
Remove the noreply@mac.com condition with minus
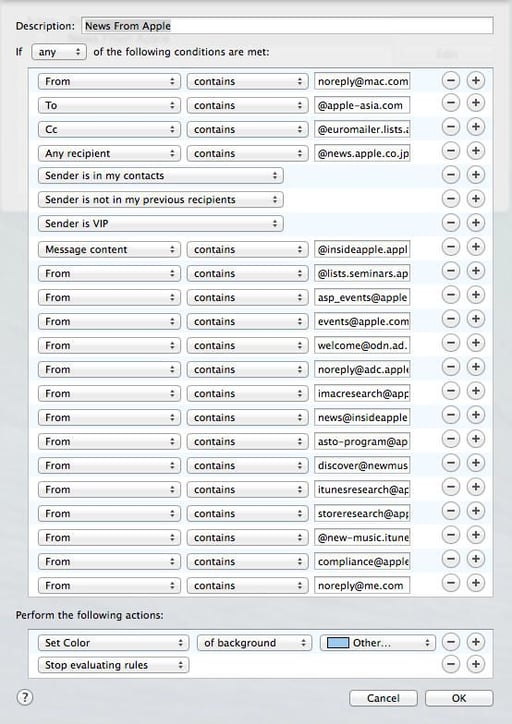[451, 81]
